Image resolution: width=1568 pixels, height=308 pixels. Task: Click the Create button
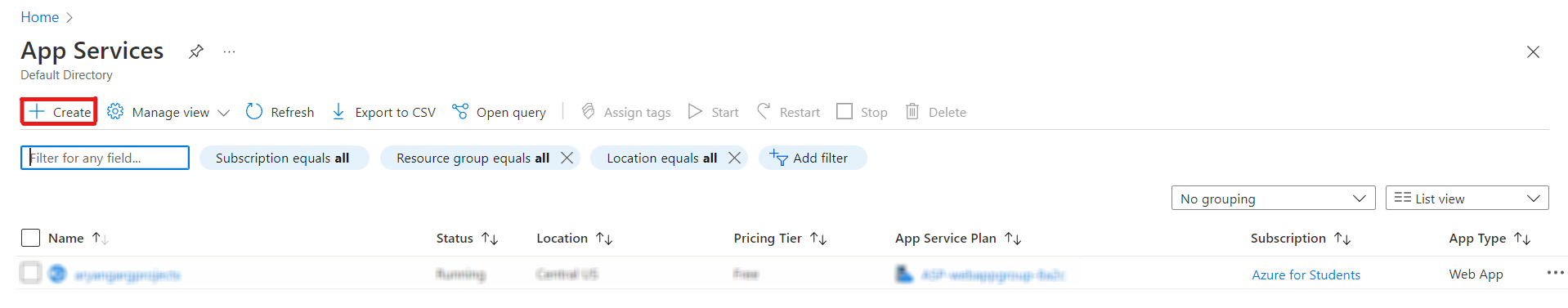click(x=60, y=112)
